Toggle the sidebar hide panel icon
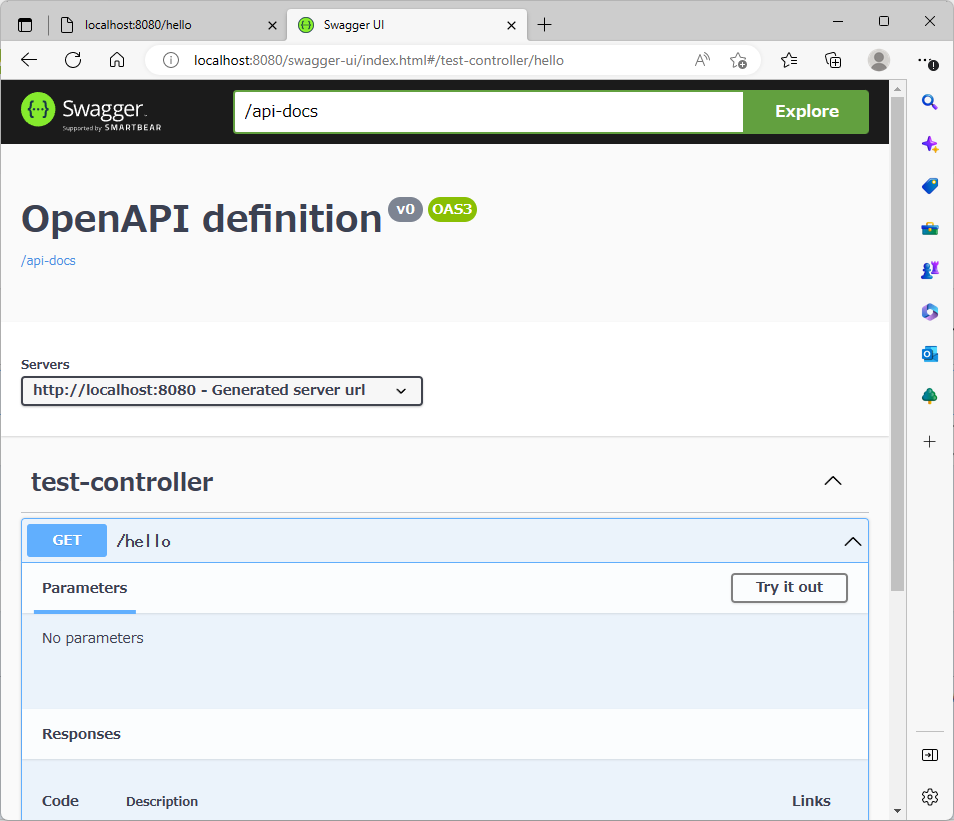Viewport: 954px width, 821px height. click(929, 755)
